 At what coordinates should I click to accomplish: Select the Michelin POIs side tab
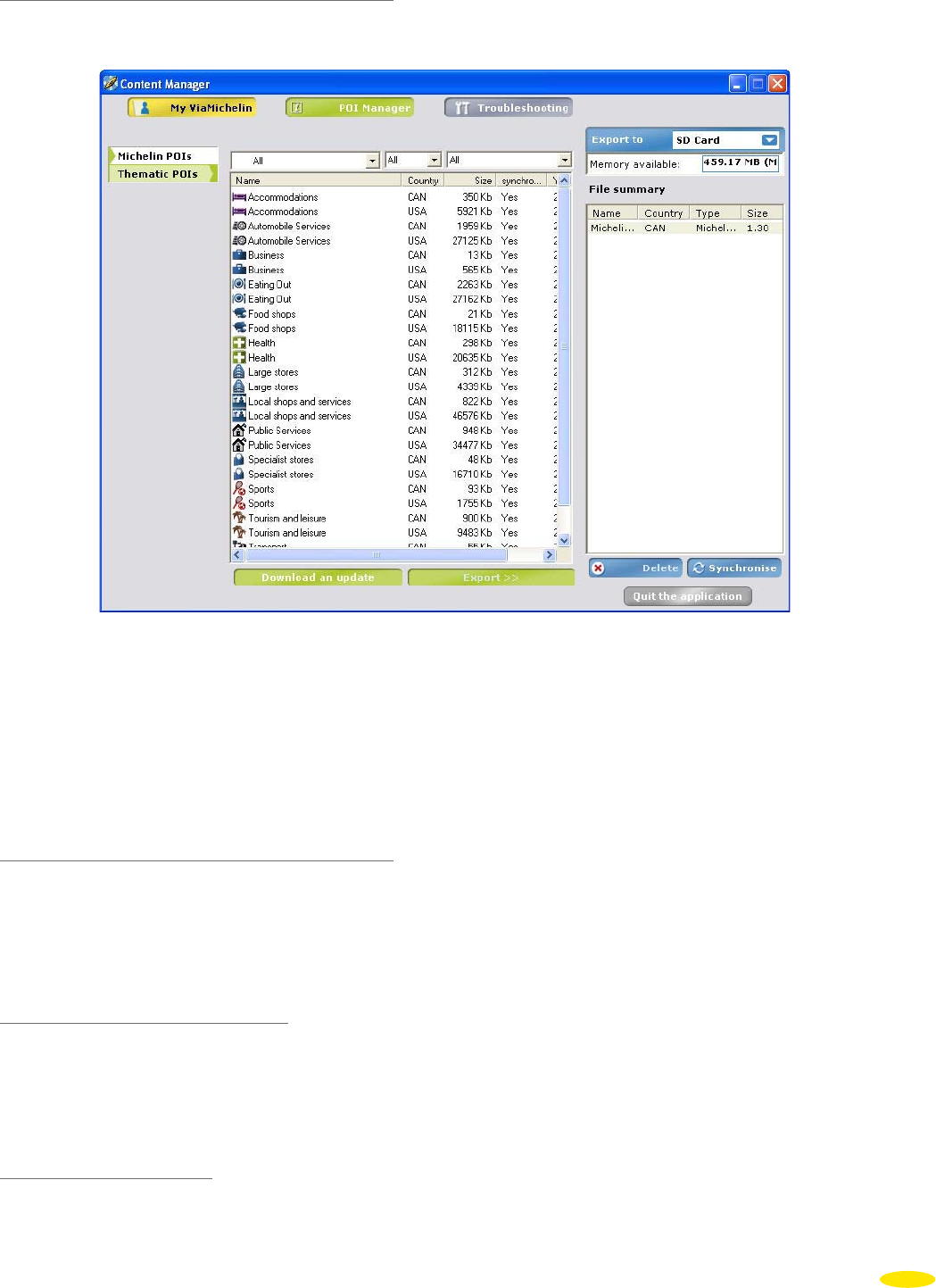tap(163, 156)
